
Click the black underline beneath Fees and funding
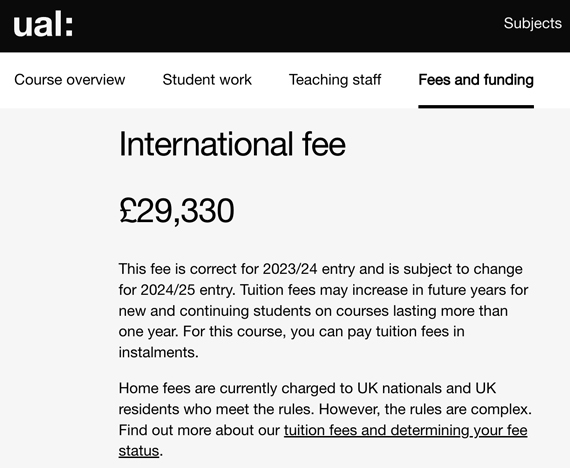(x=476, y=107)
